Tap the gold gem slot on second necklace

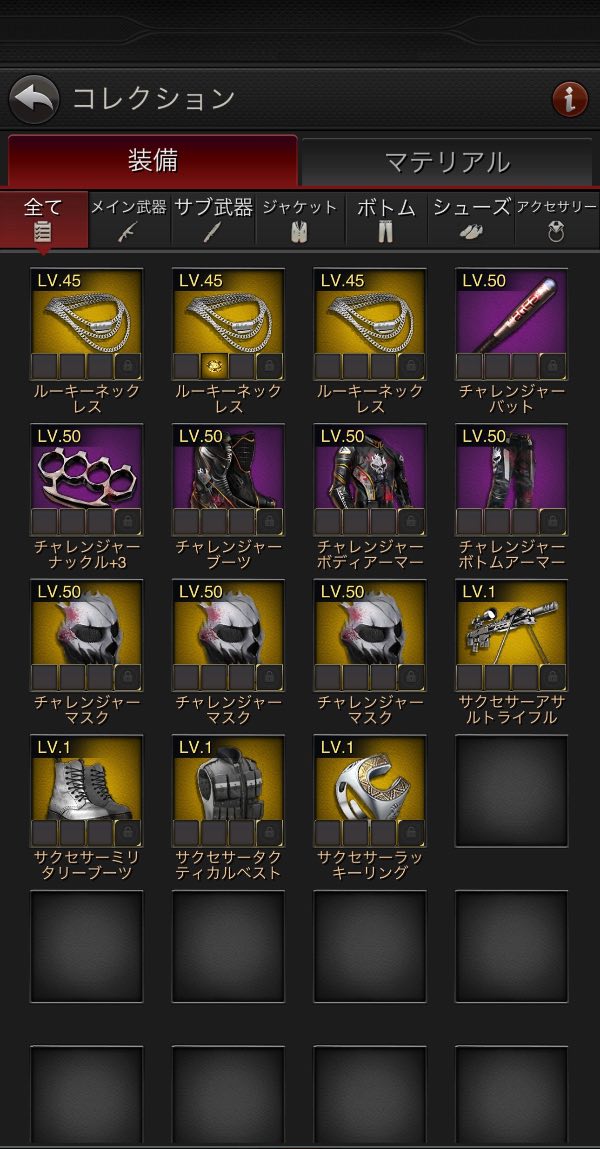214,366
